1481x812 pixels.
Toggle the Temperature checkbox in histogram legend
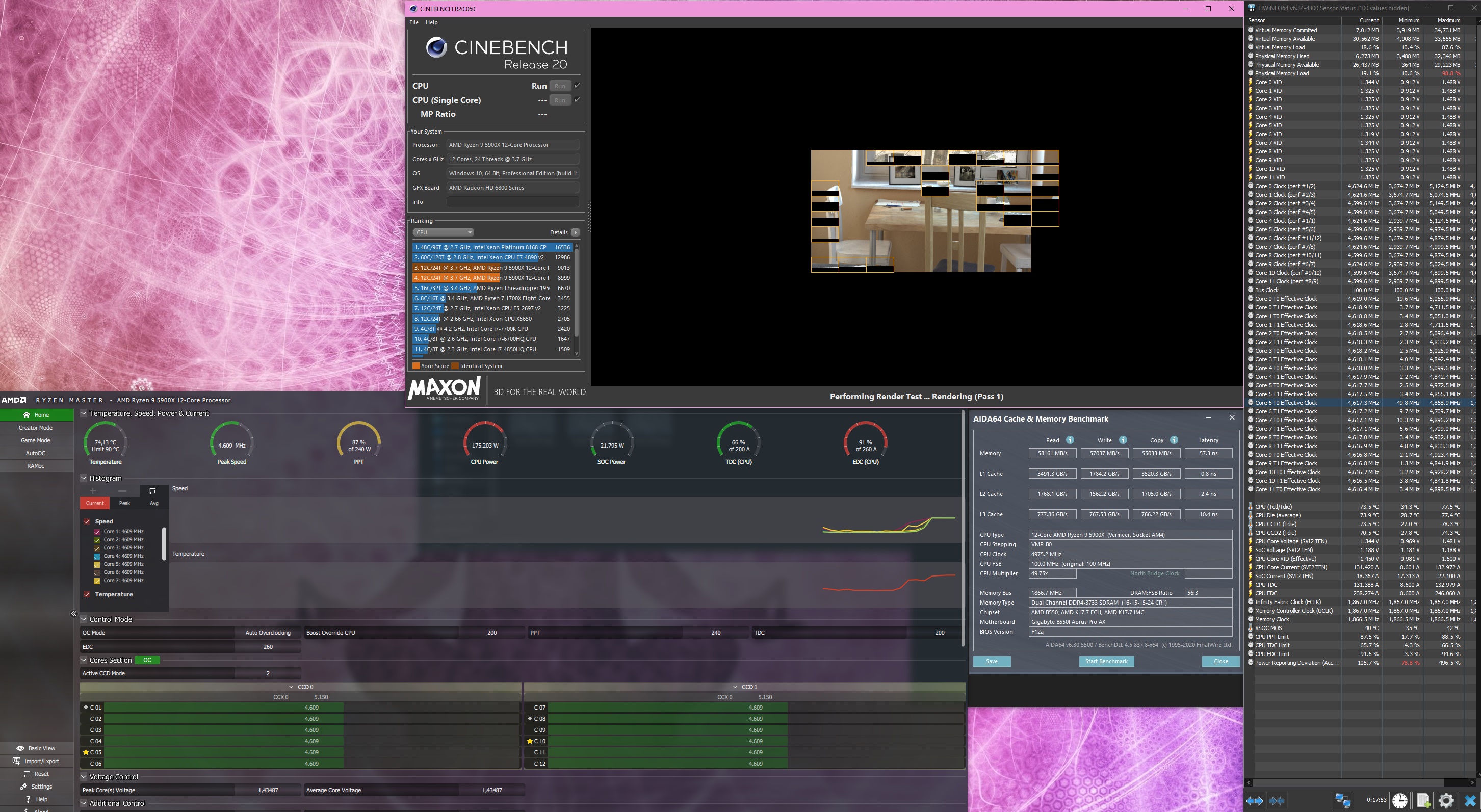point(87,594)
